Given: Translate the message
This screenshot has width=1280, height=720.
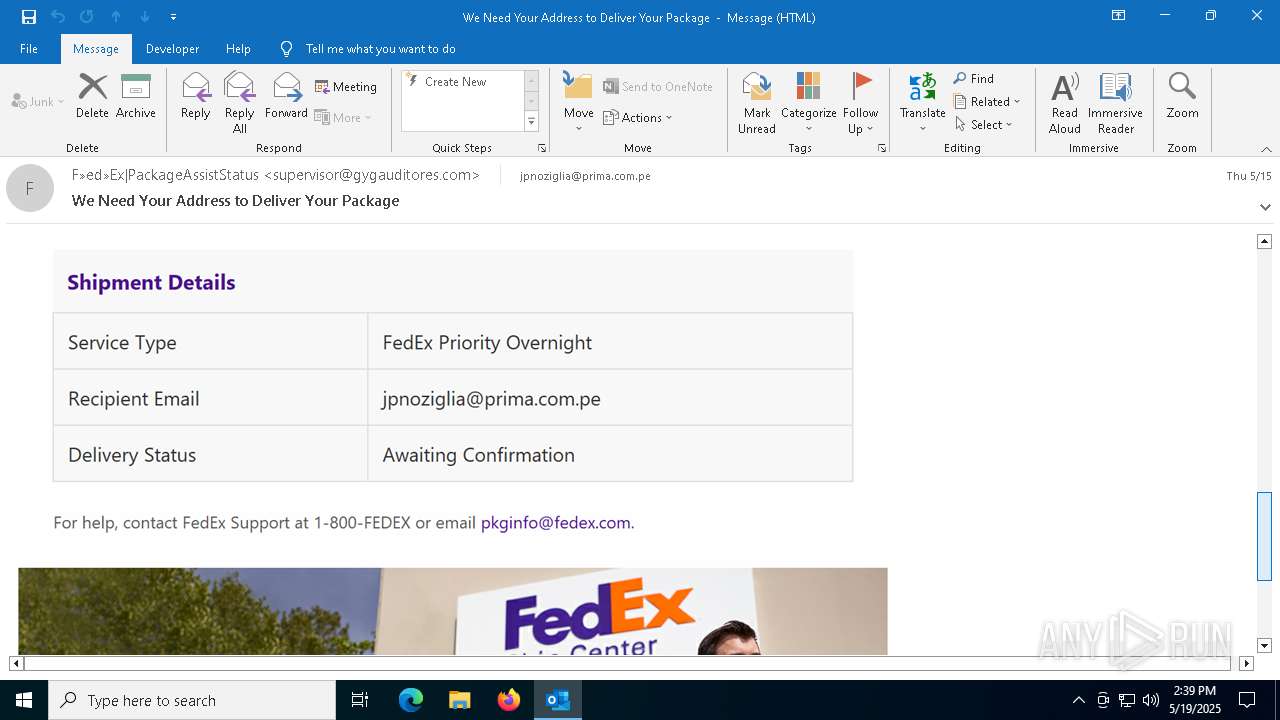Looking at the screenshot, I should (x=922, y=103).
